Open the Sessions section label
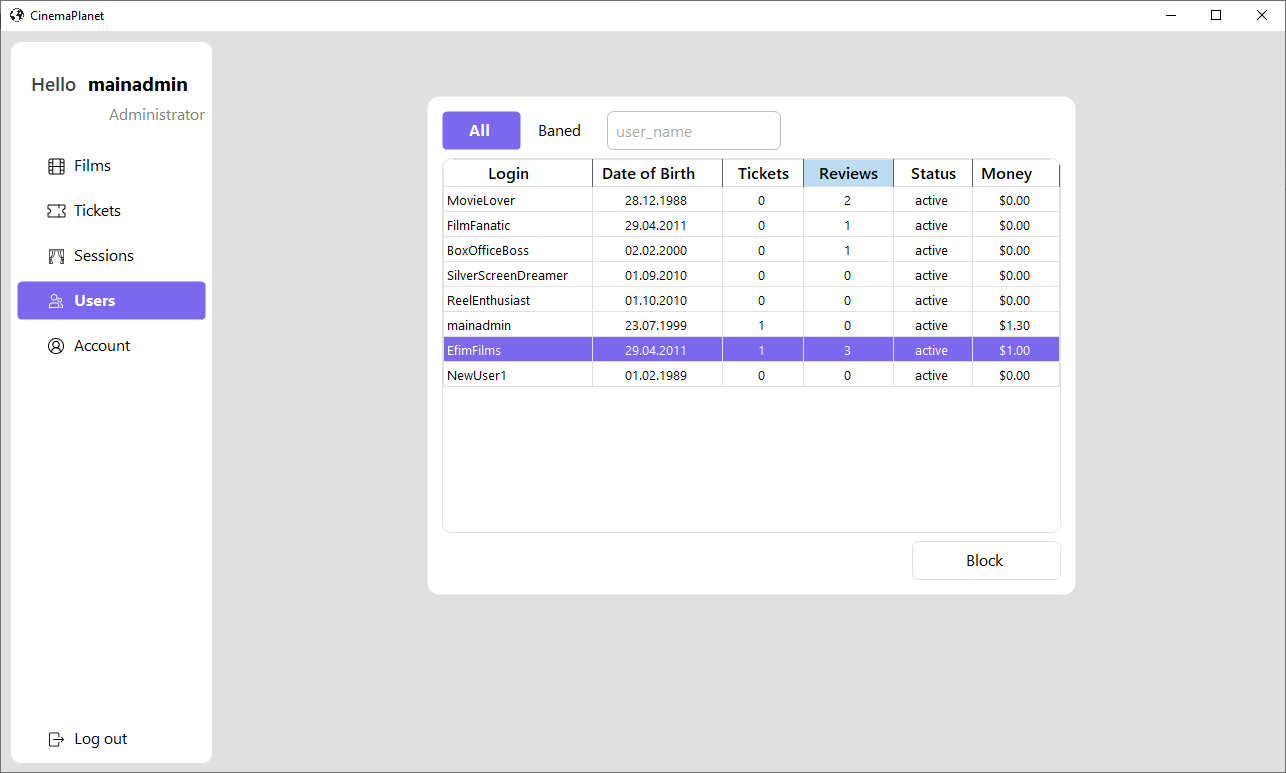Viewport: 1286px width, 773px height. click(104, 256)
